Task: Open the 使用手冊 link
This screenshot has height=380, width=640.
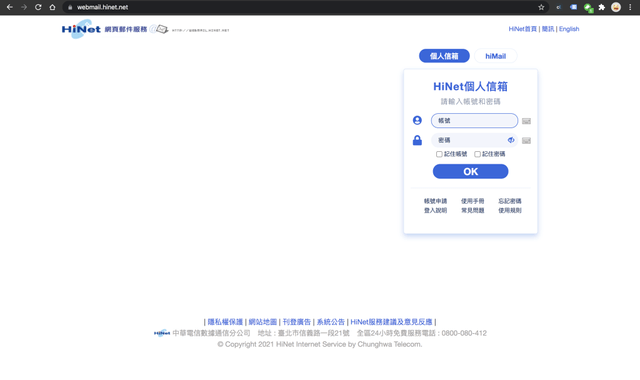Action: pyautogui.click(x=472, y=201)
